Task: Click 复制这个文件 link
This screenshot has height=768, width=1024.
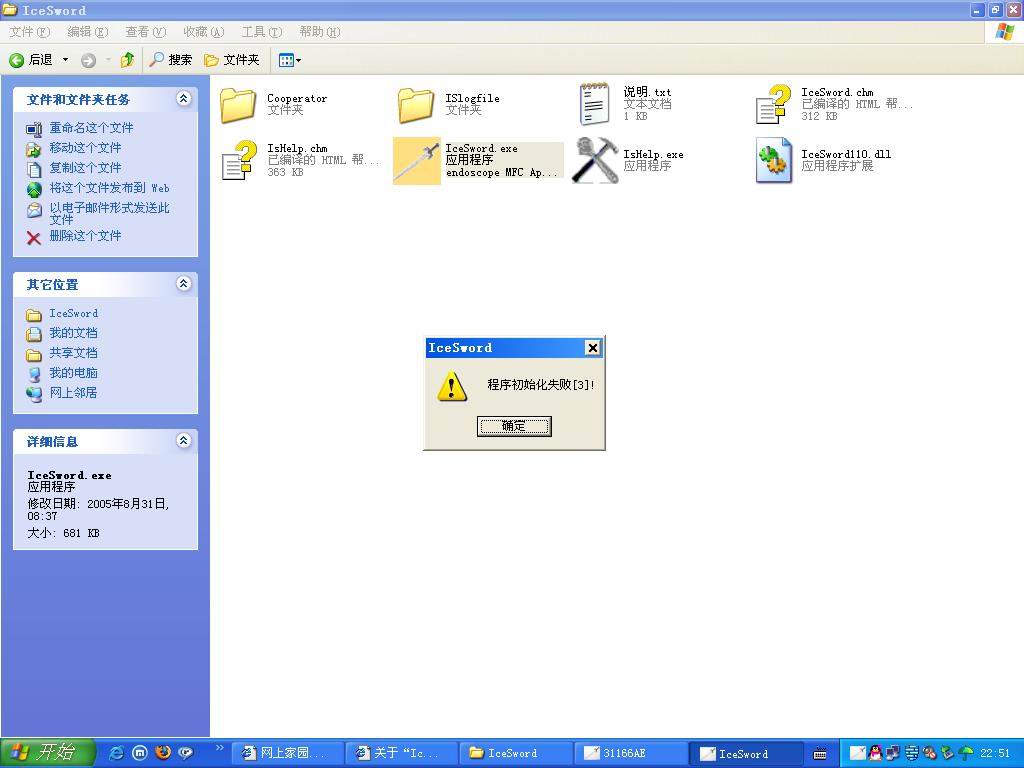Action: pos(86,168)
